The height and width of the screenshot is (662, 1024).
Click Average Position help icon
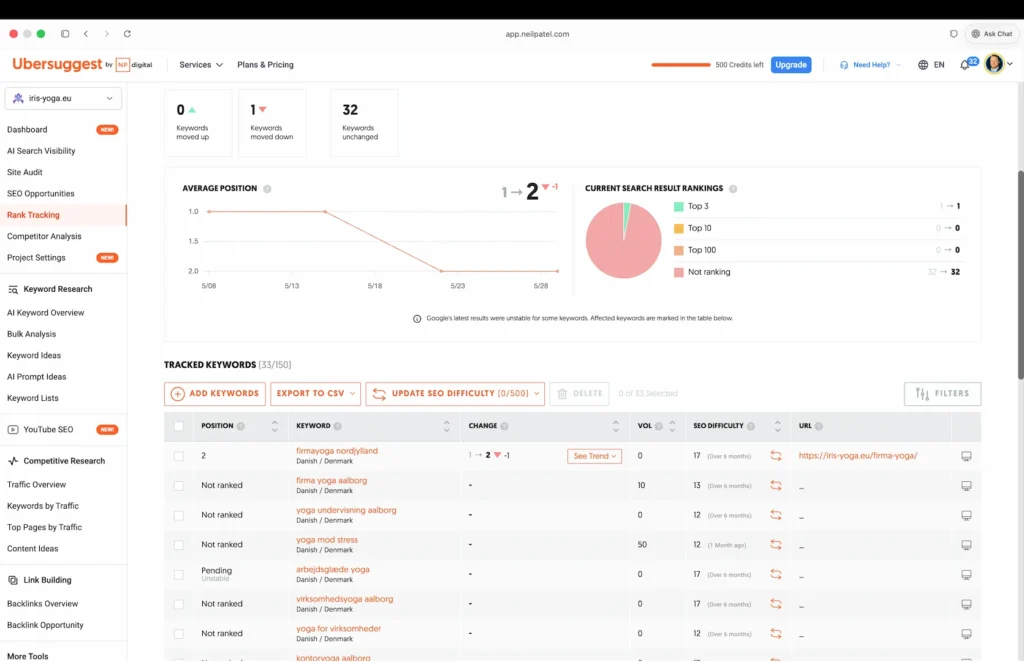267,189
